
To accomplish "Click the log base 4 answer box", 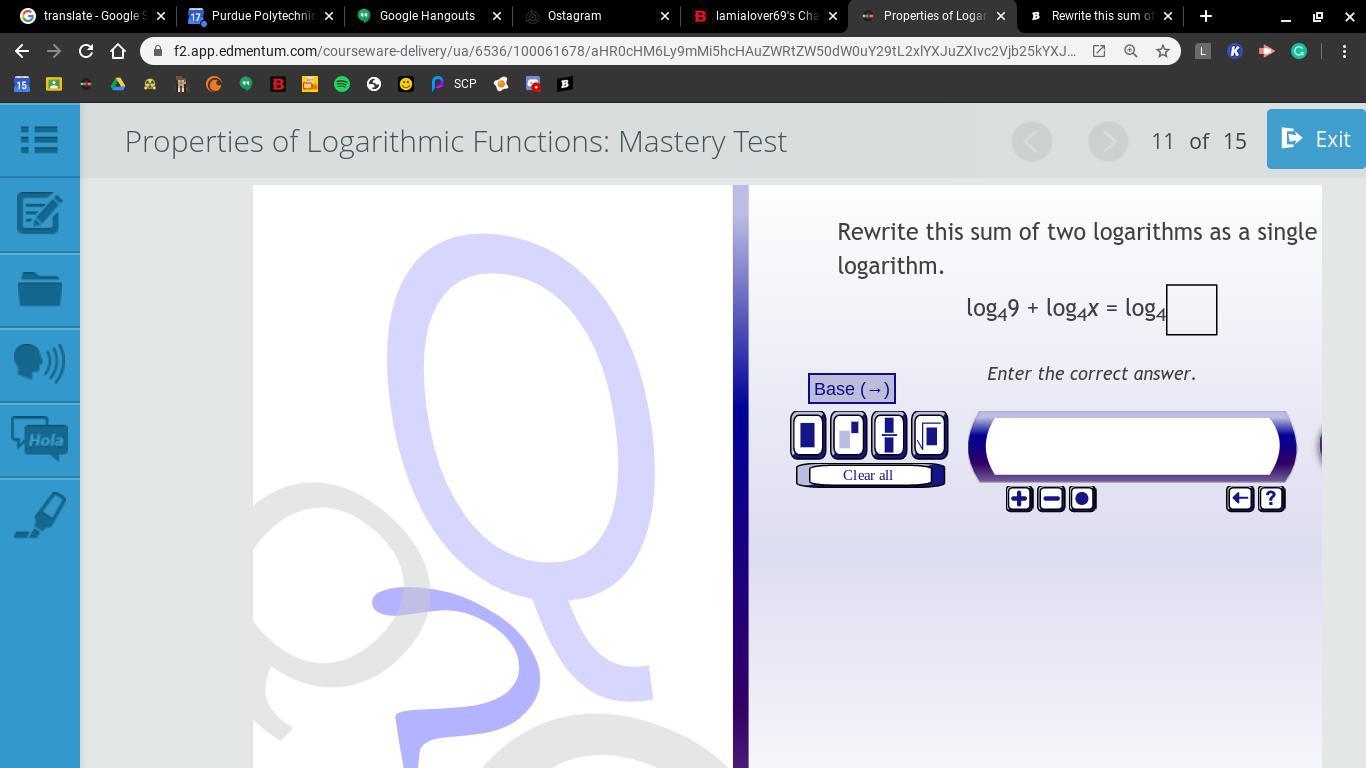I will tap(1191, 310).
